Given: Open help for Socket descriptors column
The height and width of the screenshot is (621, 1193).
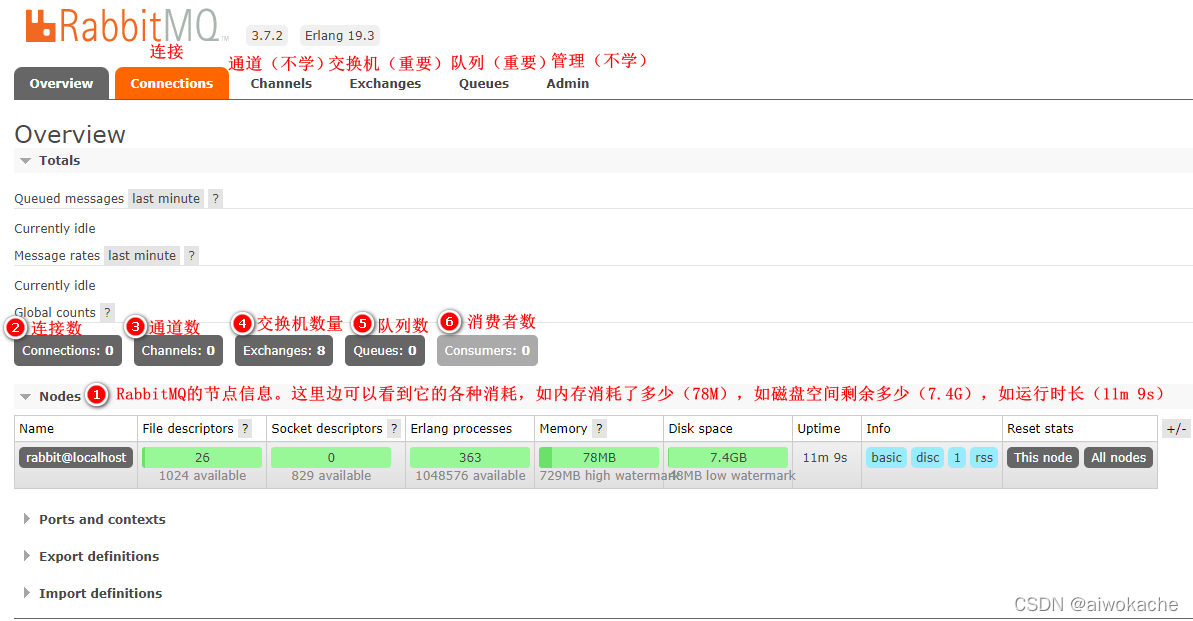Looking at the screenshot, I should pos(394,428).
